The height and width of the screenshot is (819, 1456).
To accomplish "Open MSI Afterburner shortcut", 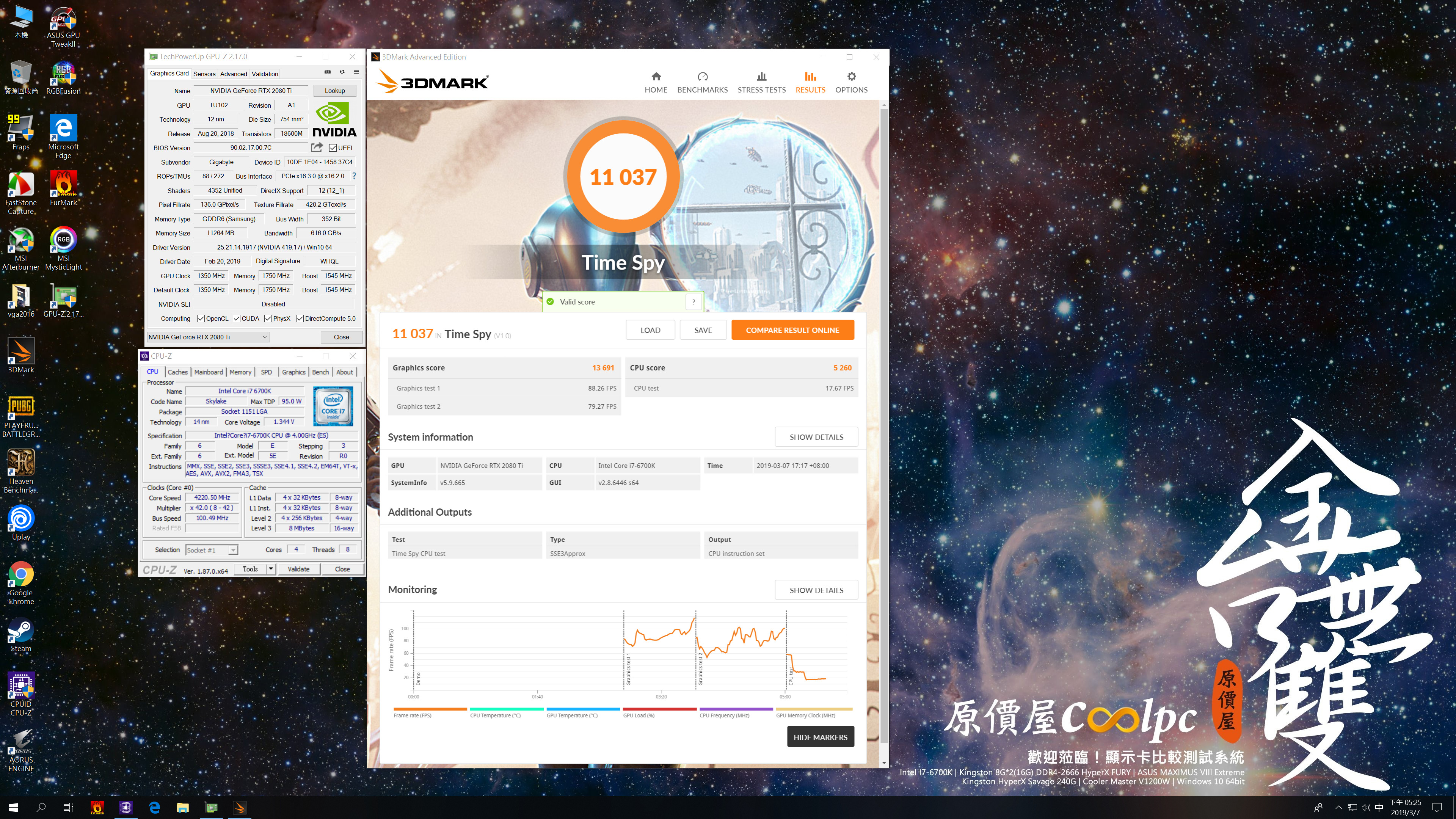I will pos(21,249).
